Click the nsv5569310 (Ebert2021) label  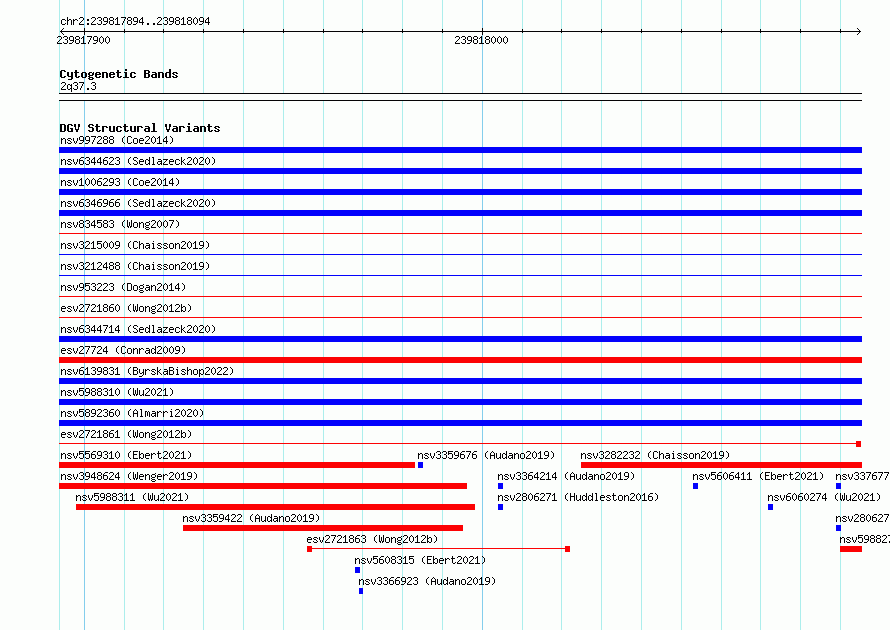pyautogui.click(x=126, y=455)
